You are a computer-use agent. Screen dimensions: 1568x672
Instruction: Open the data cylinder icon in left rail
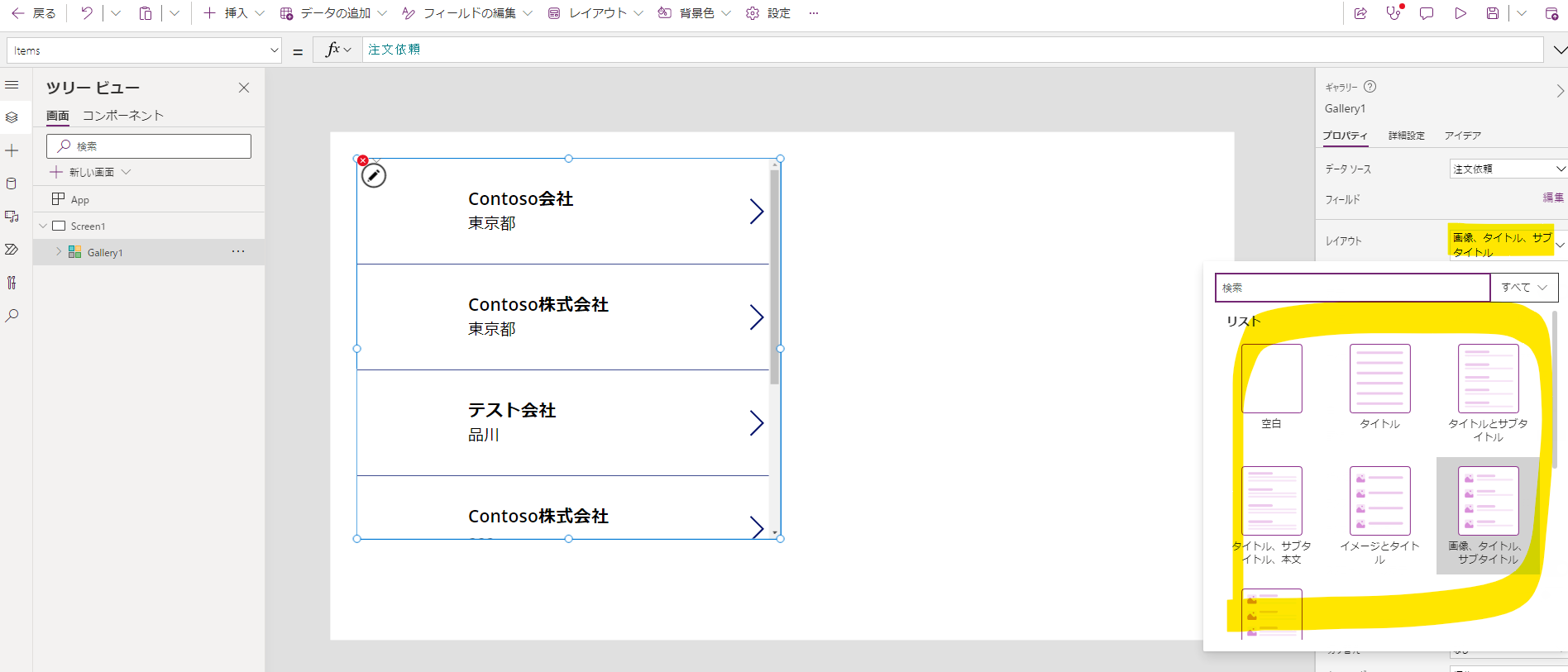coord(12,183)
